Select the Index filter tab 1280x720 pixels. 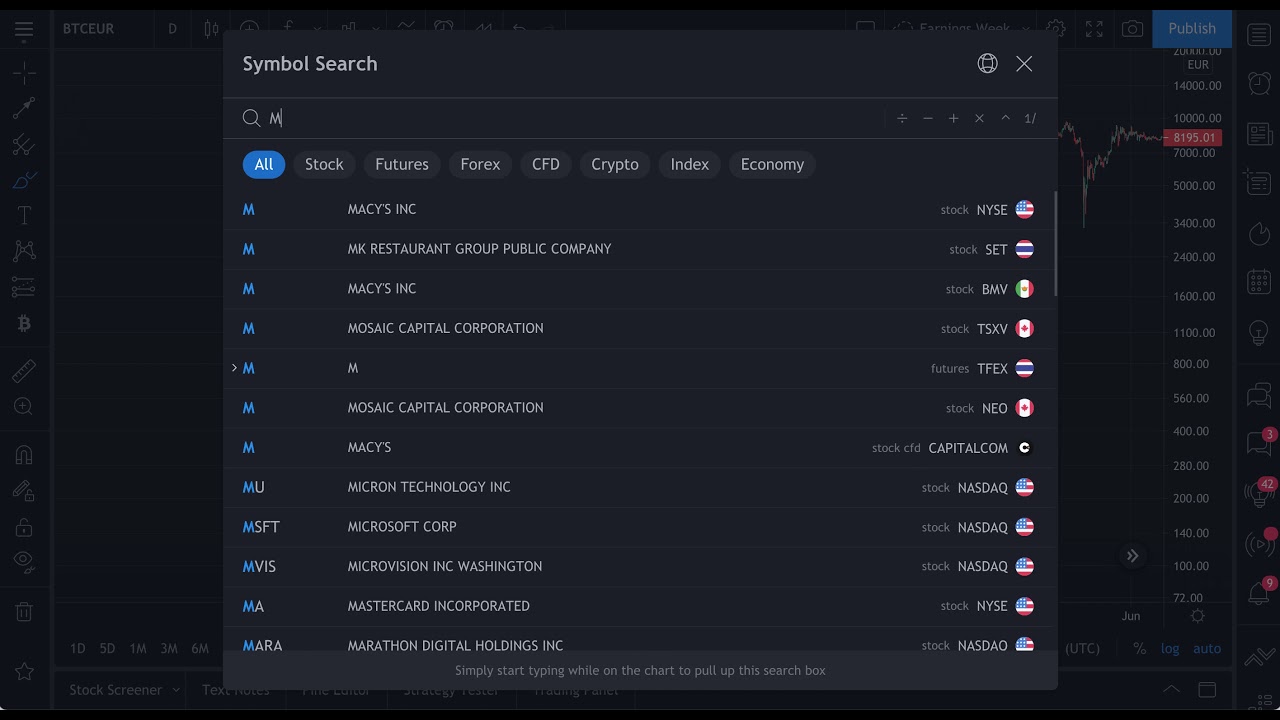click(x=690, y=164)
